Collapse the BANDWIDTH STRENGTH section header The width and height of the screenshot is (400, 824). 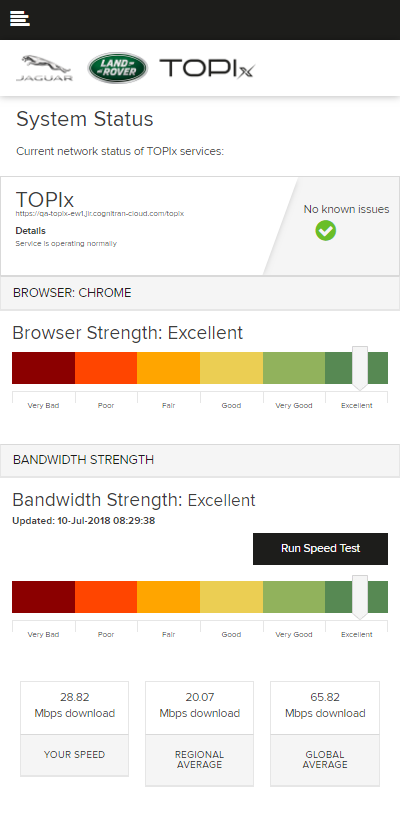pos(200,460)
